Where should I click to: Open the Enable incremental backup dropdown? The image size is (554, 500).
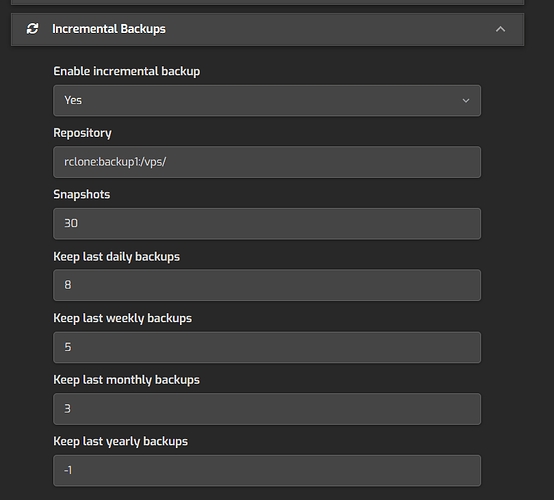(x=267, y=100)
